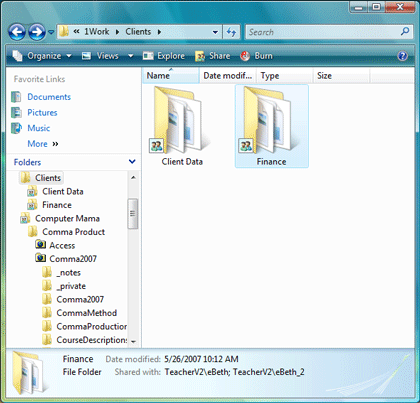Click the Refresh button
420x403 pixels.
(x=231, y=32)
